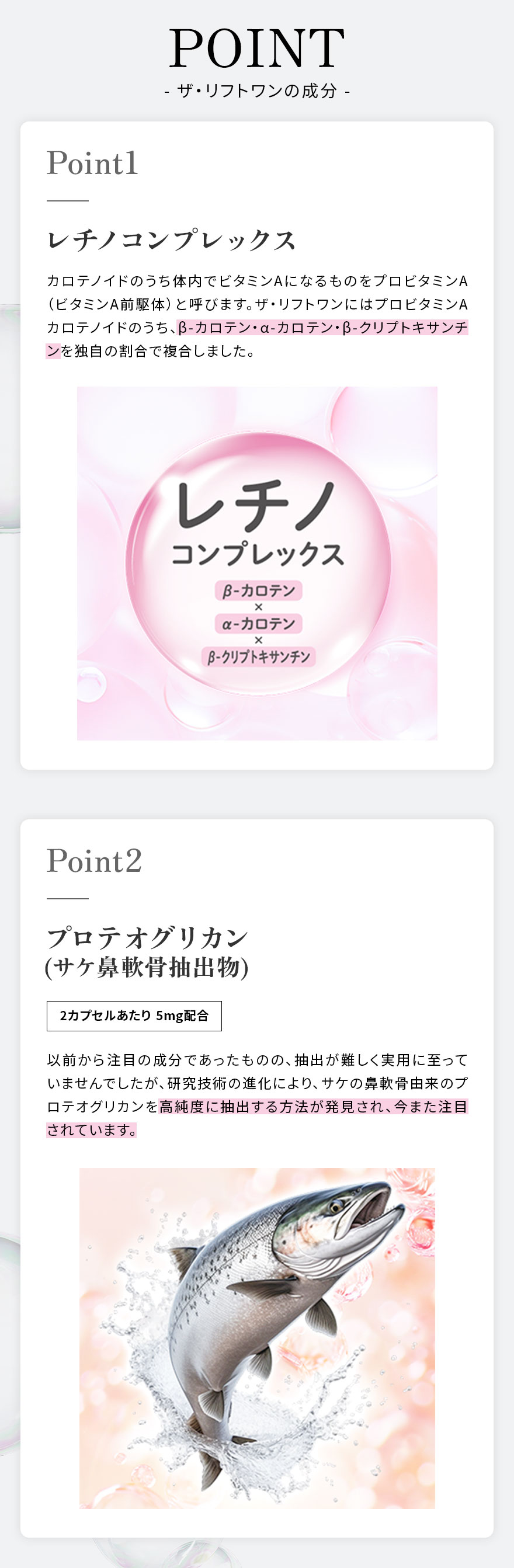Click コンプレックス text inside the pink bubble
The height and width of the screenshot is (1568, 514).
tap(257, 554)
